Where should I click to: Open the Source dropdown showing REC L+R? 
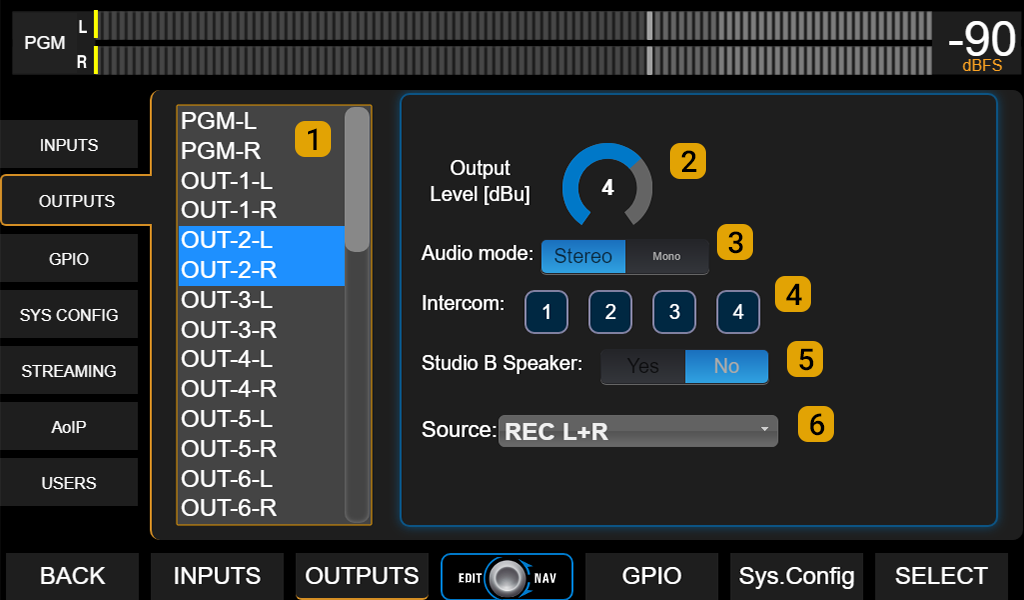pyautogui.click(x=637, y=431)
